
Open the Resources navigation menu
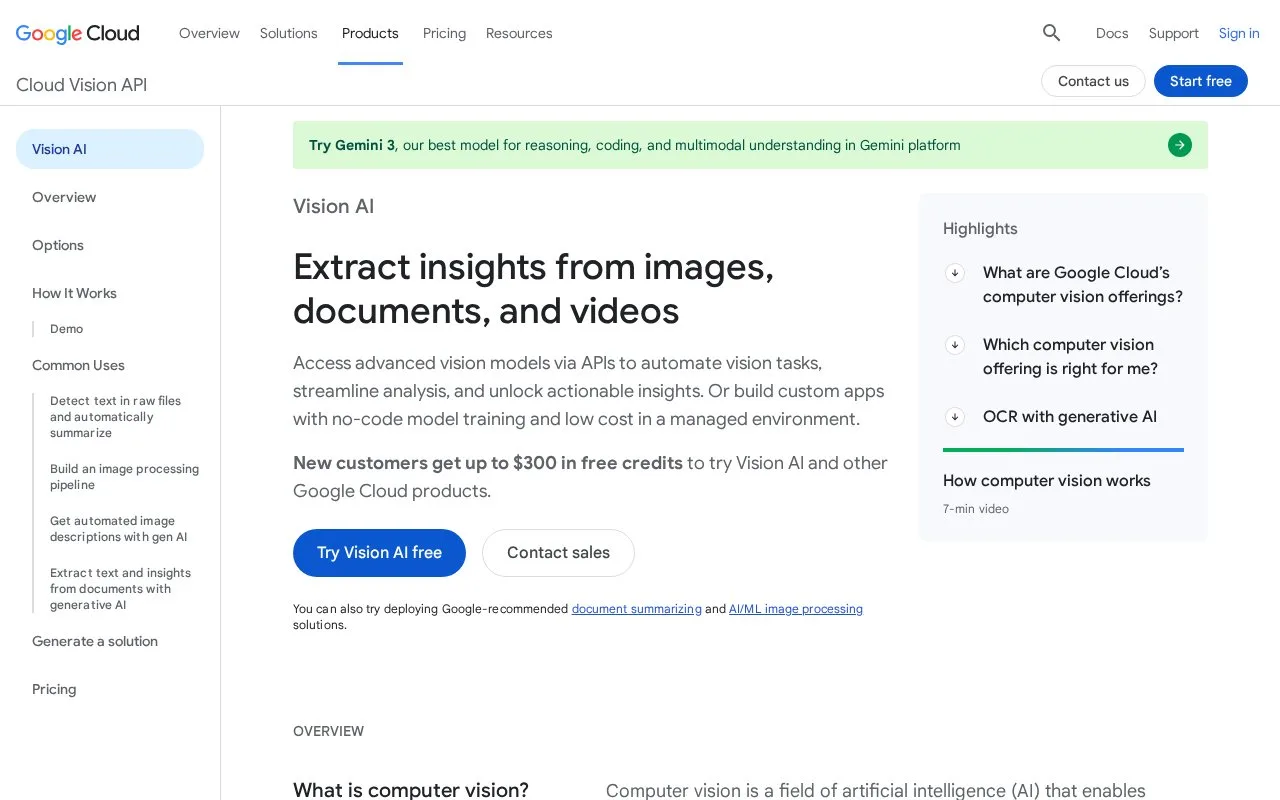[x=519, y=33]
